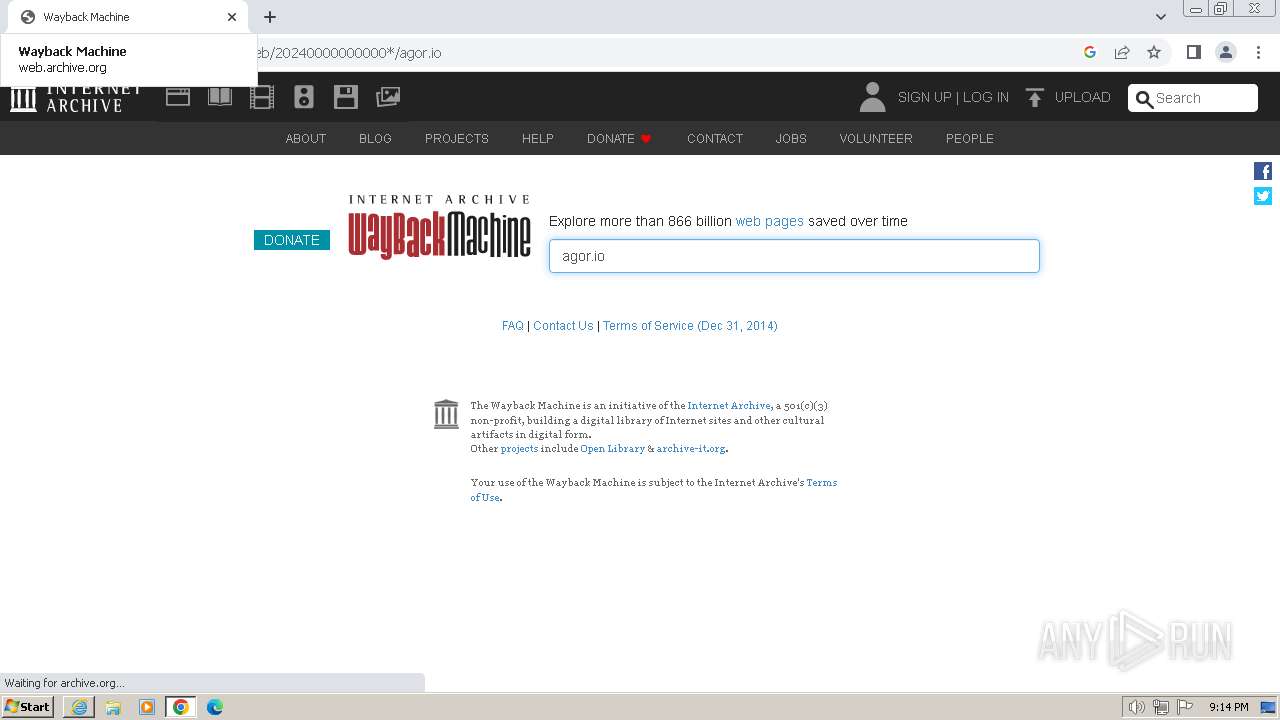Open the Video film strip icon
This screenshot has width=1280, height=720.
tap(262, 97)
